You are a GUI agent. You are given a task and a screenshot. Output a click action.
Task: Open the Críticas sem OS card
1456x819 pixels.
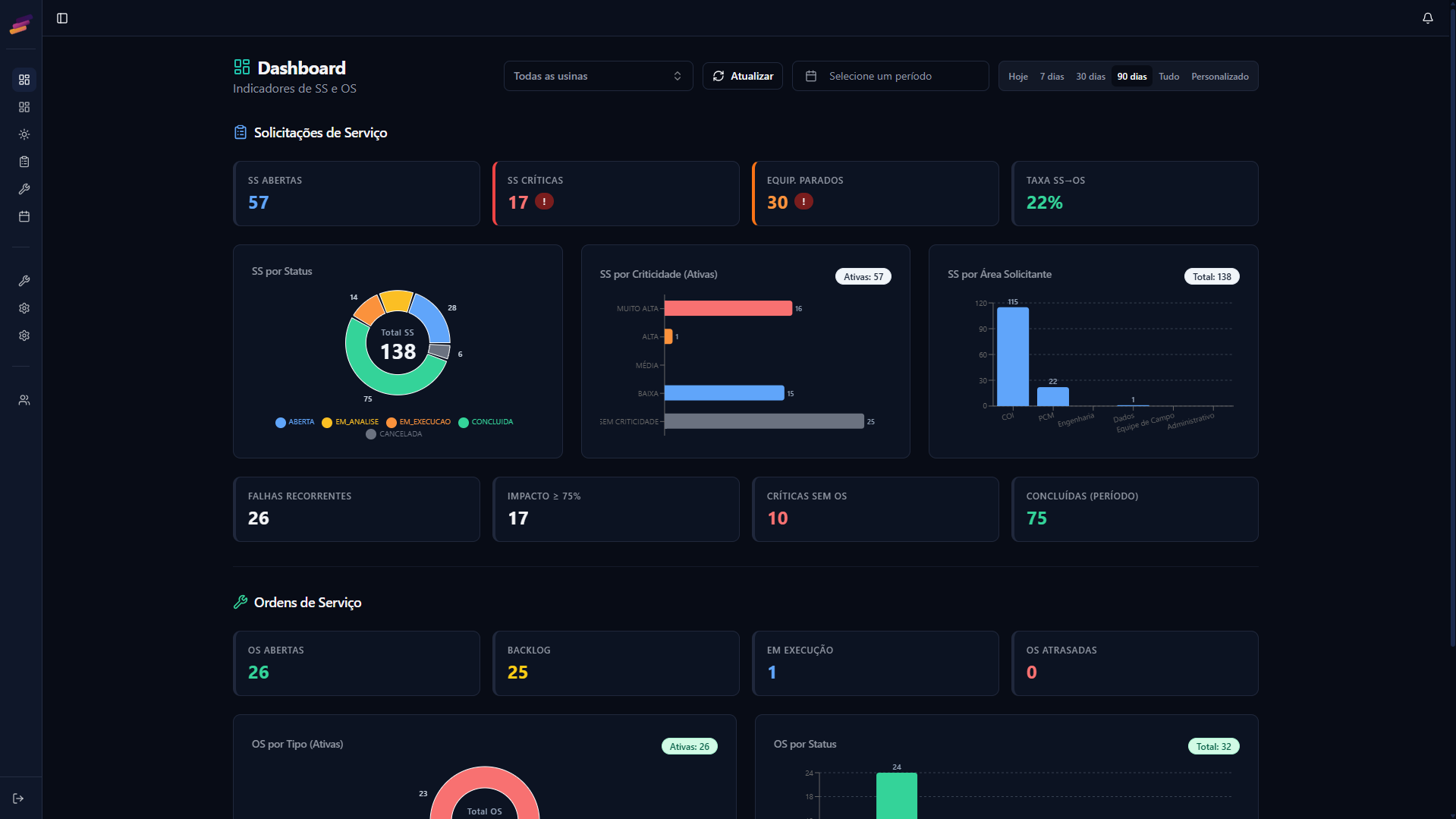876,509
